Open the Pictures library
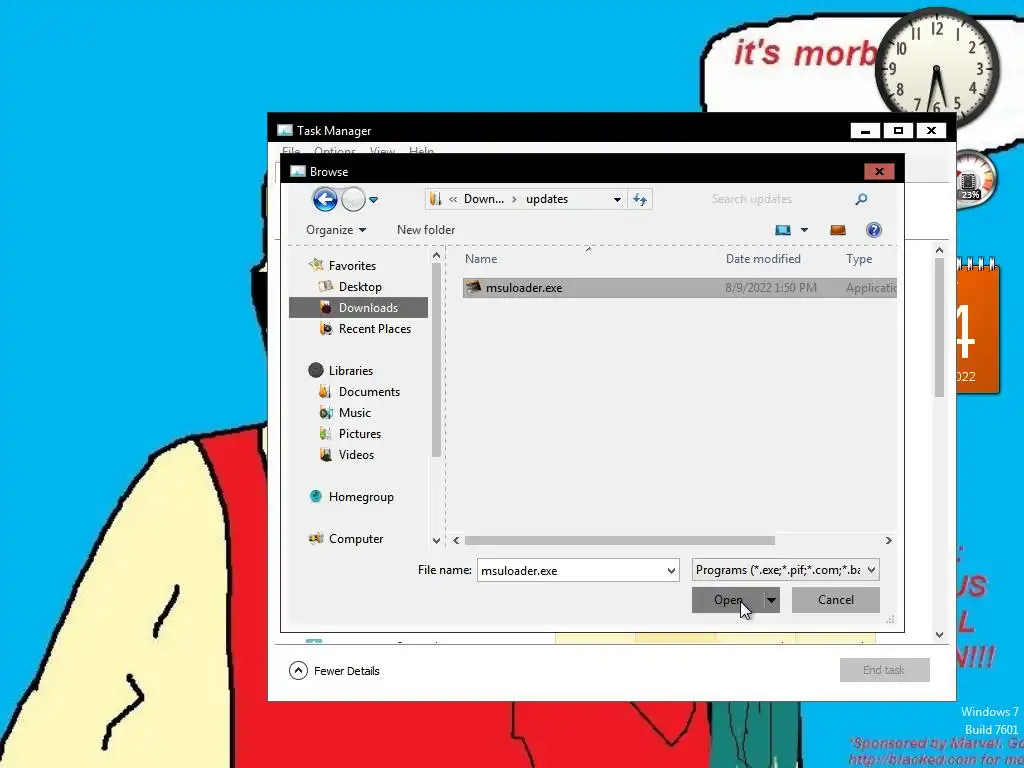 coord(360,434)
